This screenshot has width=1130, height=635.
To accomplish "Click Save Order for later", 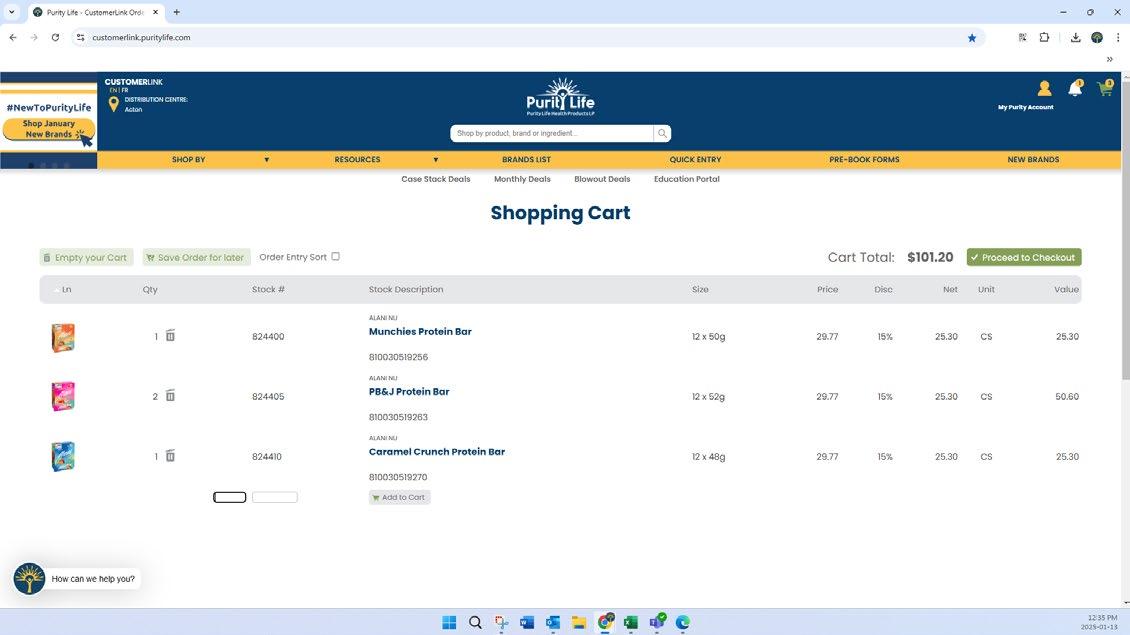I will pos(196,257).
